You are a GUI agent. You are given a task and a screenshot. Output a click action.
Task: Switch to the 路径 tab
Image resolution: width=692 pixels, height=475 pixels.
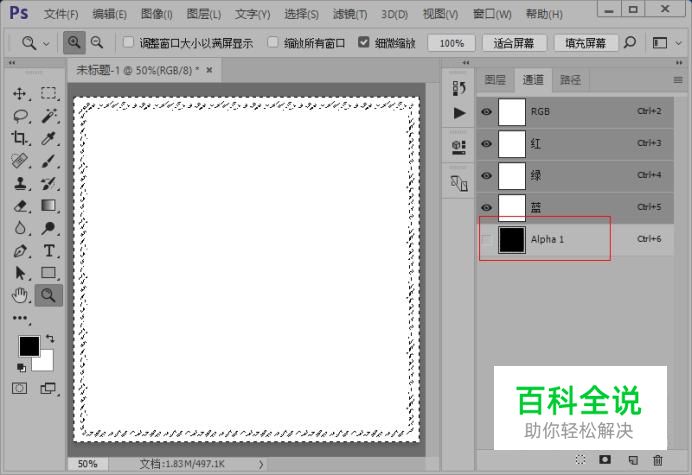point(570,80)
